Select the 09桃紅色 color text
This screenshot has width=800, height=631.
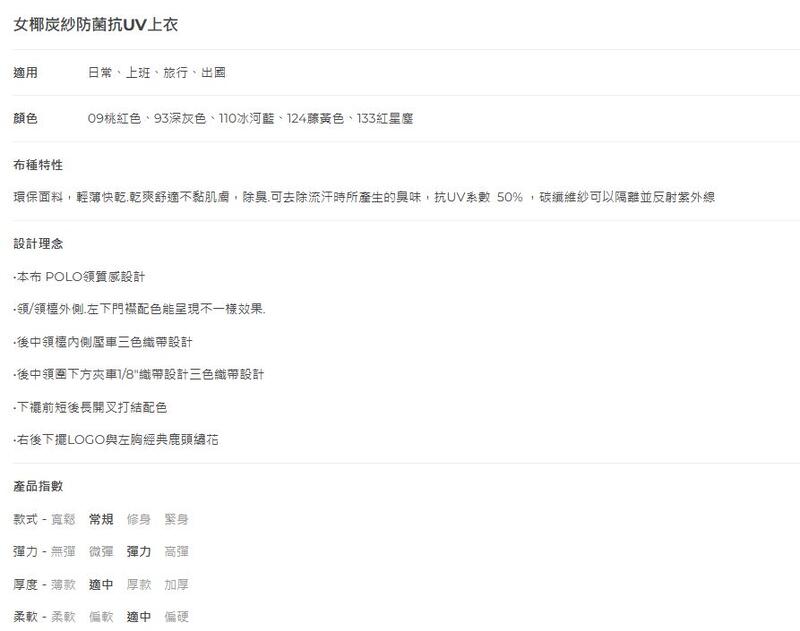point(115,119)
